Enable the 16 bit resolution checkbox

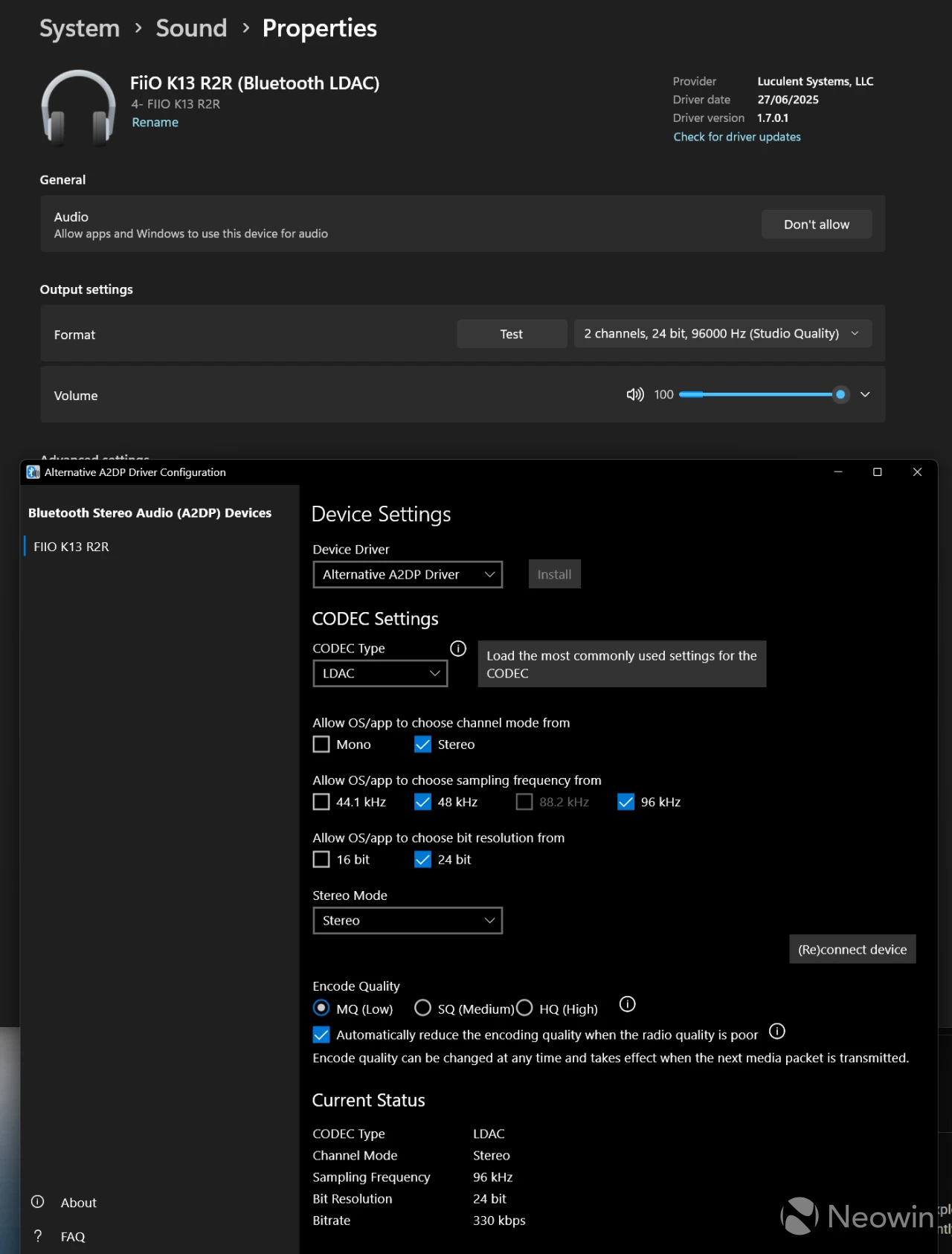pos(321,860)
